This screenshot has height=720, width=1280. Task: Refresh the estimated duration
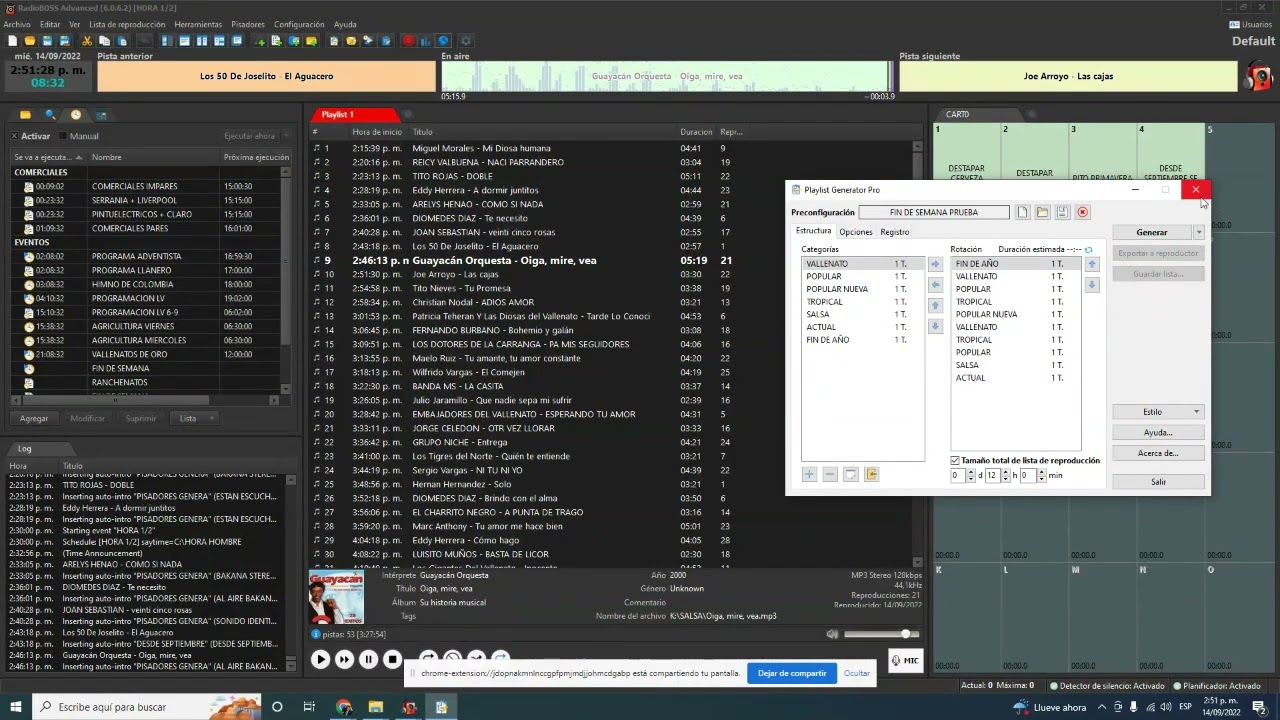click(1089, 250)
